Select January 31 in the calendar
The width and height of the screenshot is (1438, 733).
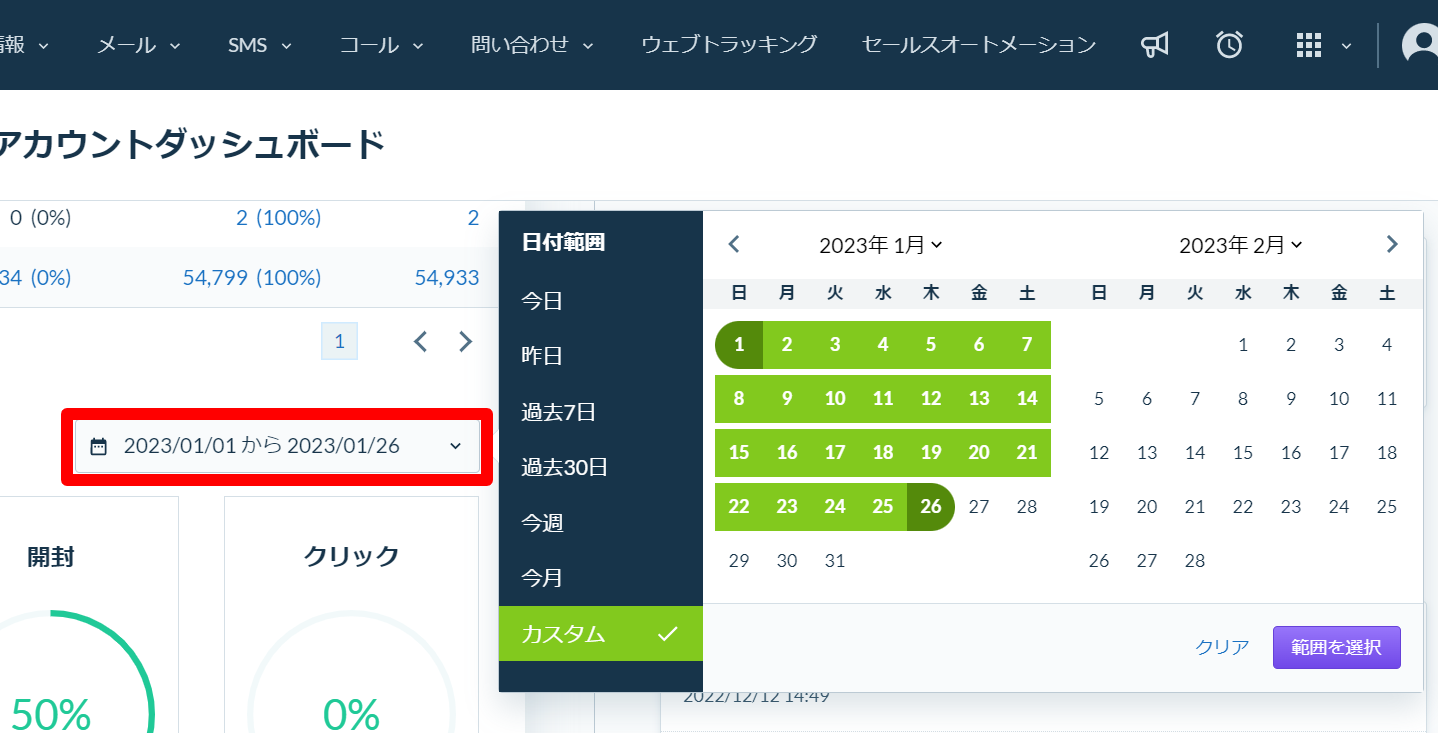[835, 561]
